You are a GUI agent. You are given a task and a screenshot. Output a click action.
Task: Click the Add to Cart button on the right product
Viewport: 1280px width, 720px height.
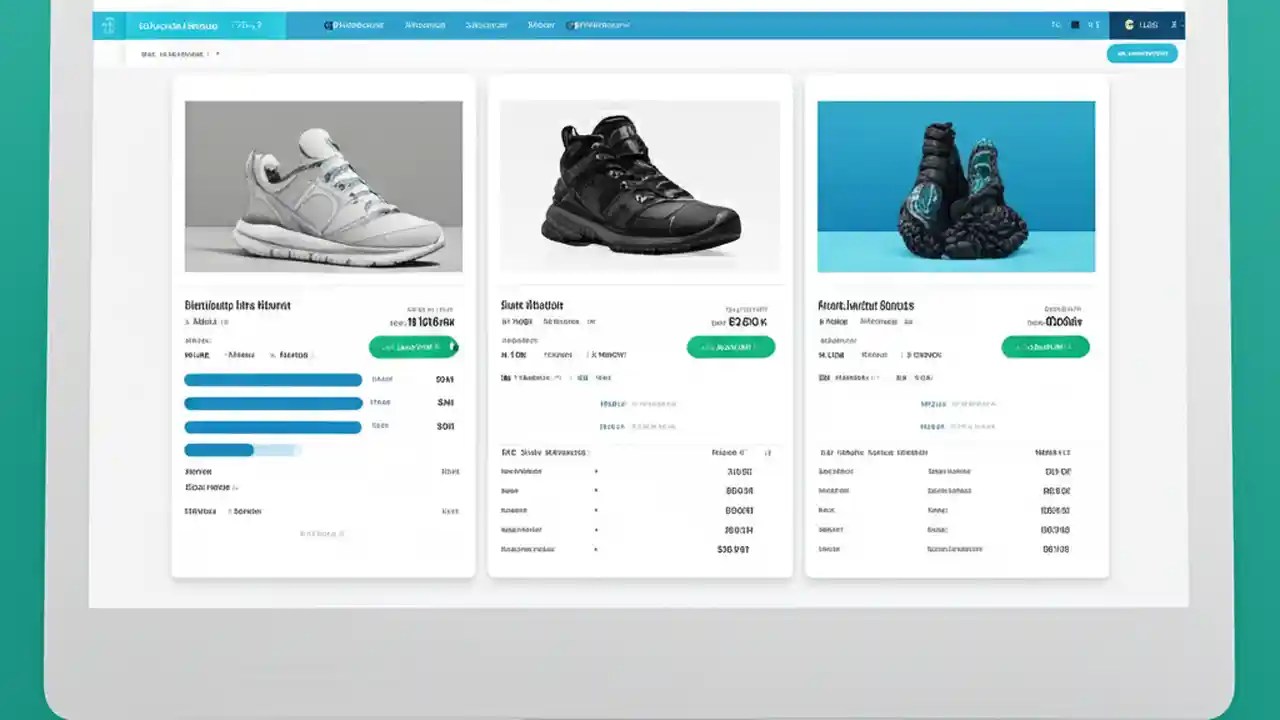point(1046,347)
